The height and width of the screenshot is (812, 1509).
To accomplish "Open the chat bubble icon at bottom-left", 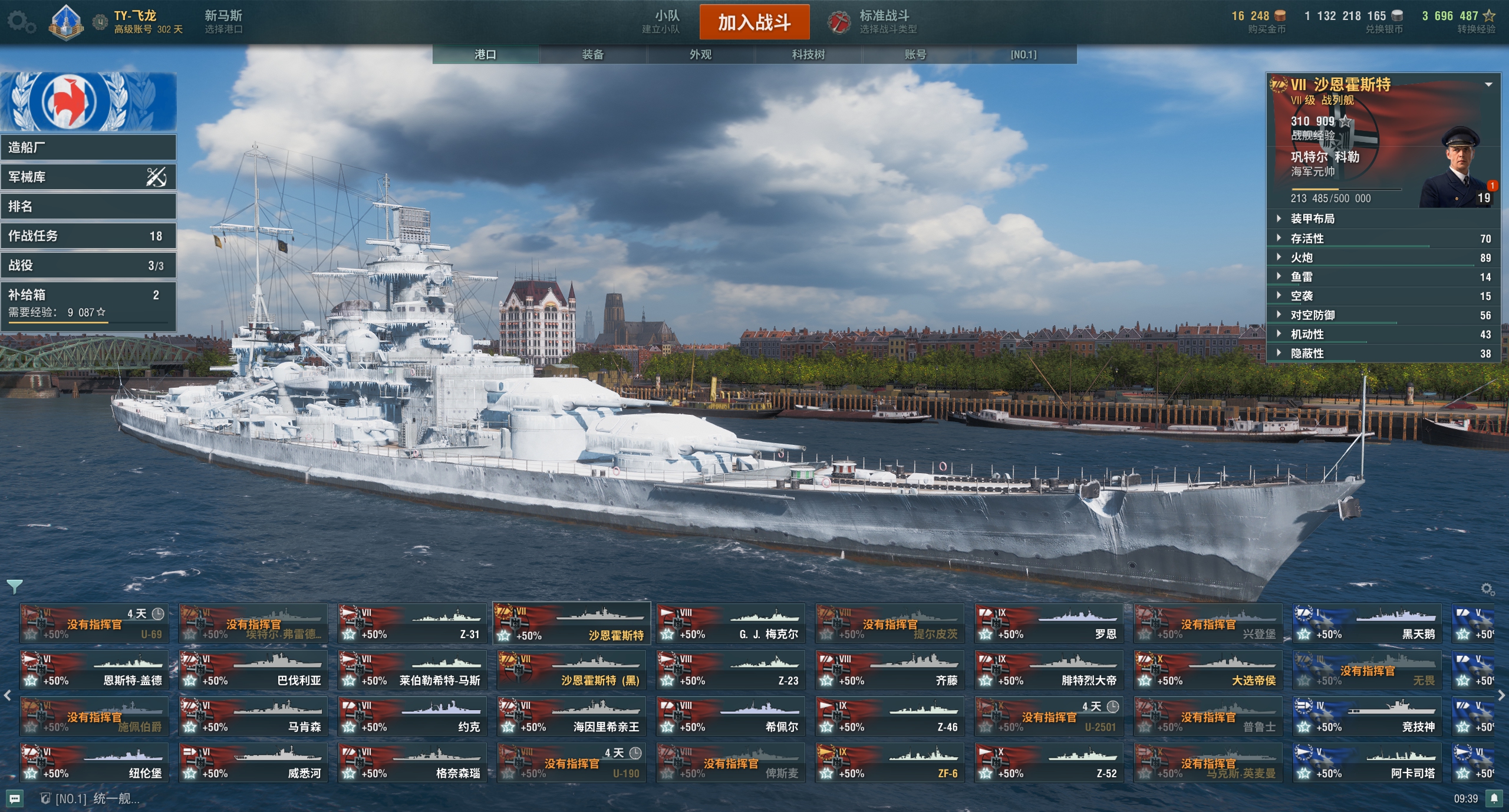I will (14, 799).
